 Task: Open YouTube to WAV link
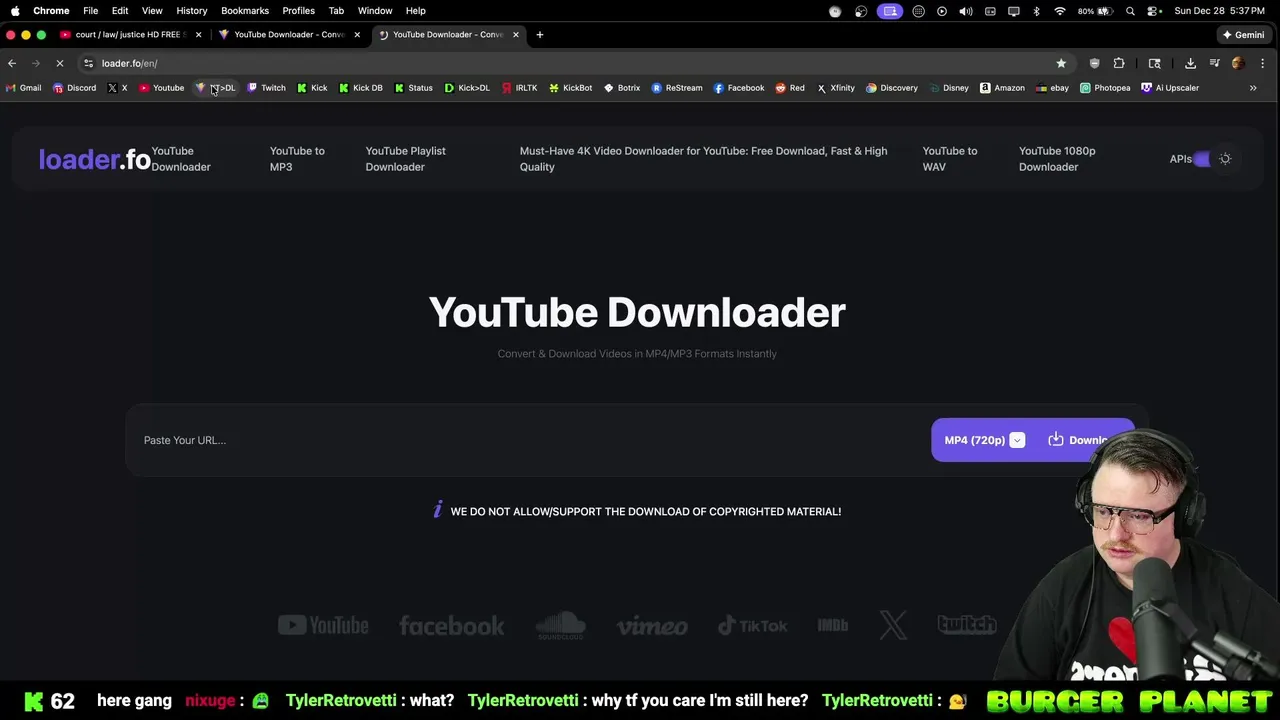(x=949, y=159)
